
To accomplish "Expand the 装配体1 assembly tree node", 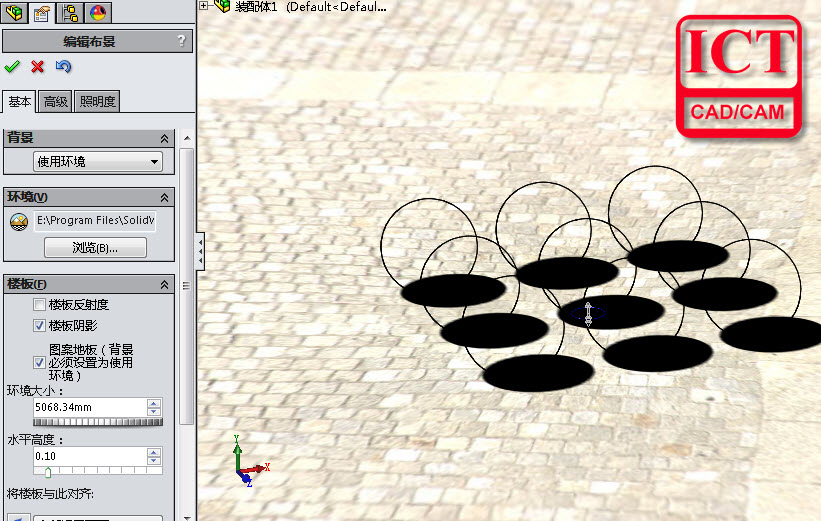I will pos(204,6).
